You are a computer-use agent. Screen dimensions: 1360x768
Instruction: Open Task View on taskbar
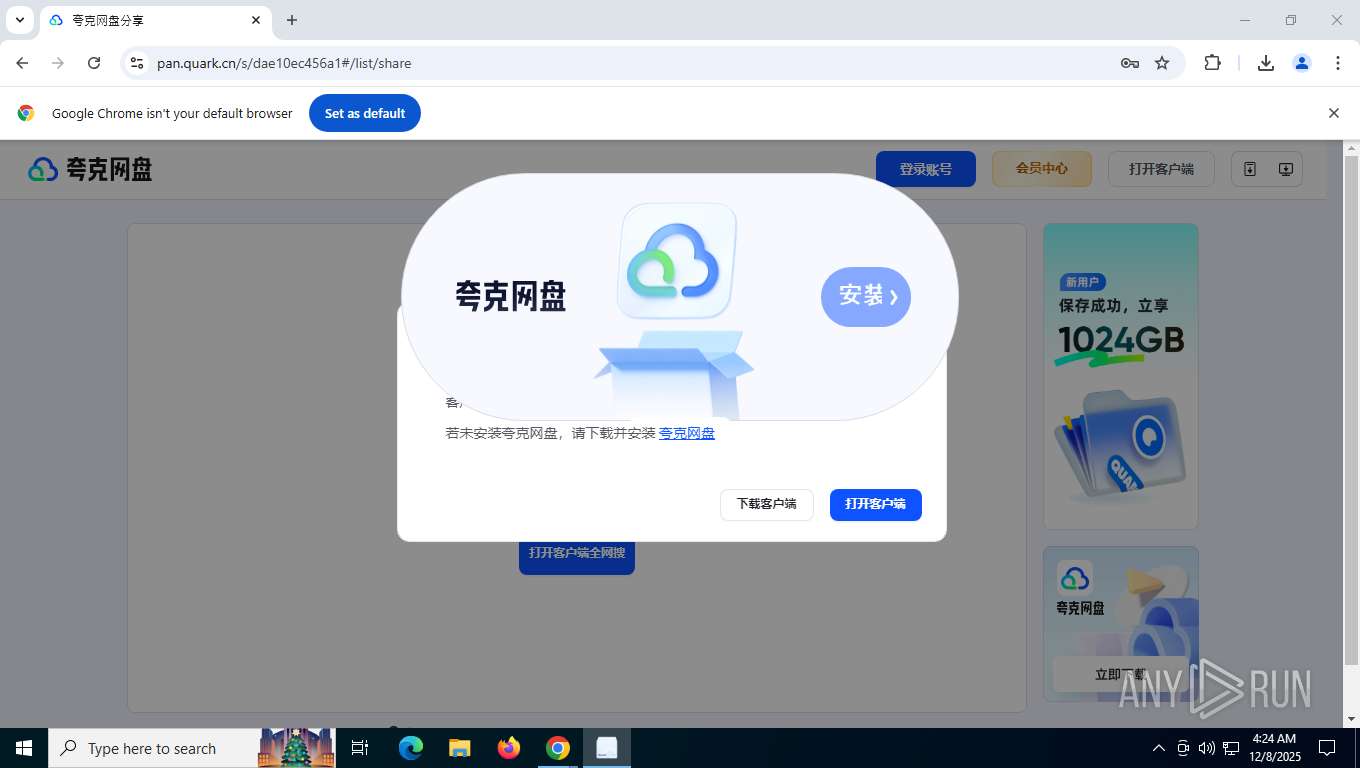coord(360,748)
